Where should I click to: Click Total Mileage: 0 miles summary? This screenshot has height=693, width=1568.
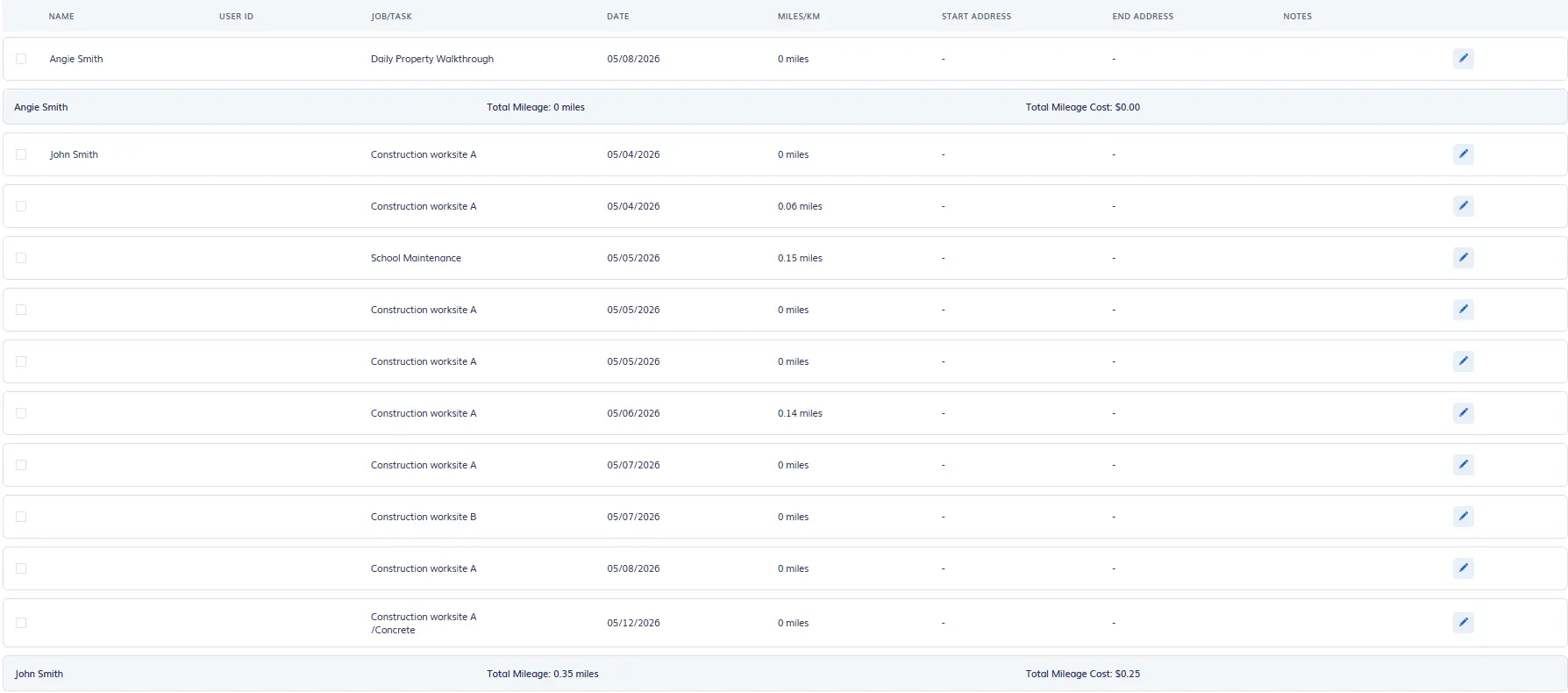[x=536, y=107]
